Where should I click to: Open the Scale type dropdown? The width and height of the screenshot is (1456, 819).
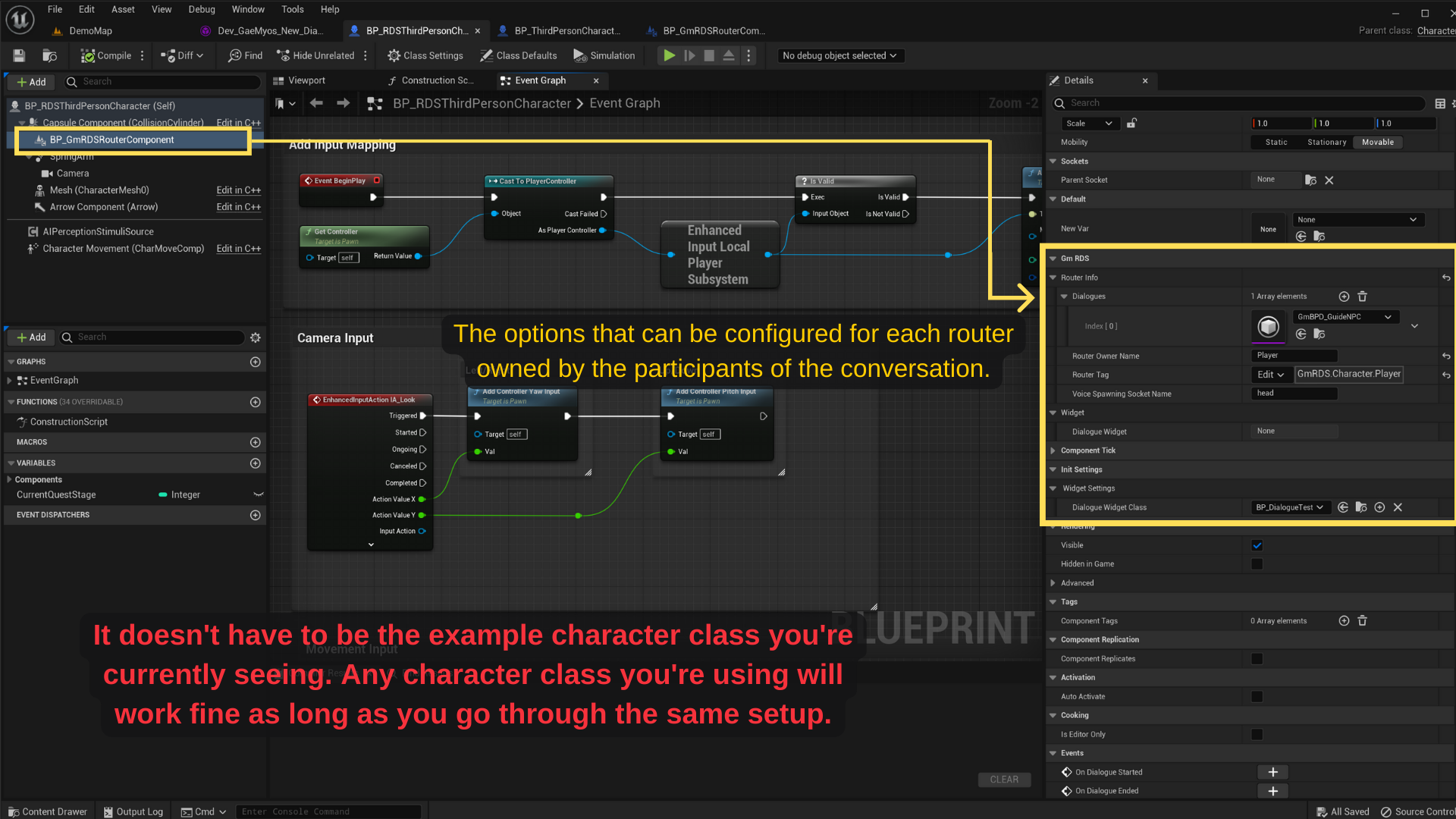tap(1090, 124)
